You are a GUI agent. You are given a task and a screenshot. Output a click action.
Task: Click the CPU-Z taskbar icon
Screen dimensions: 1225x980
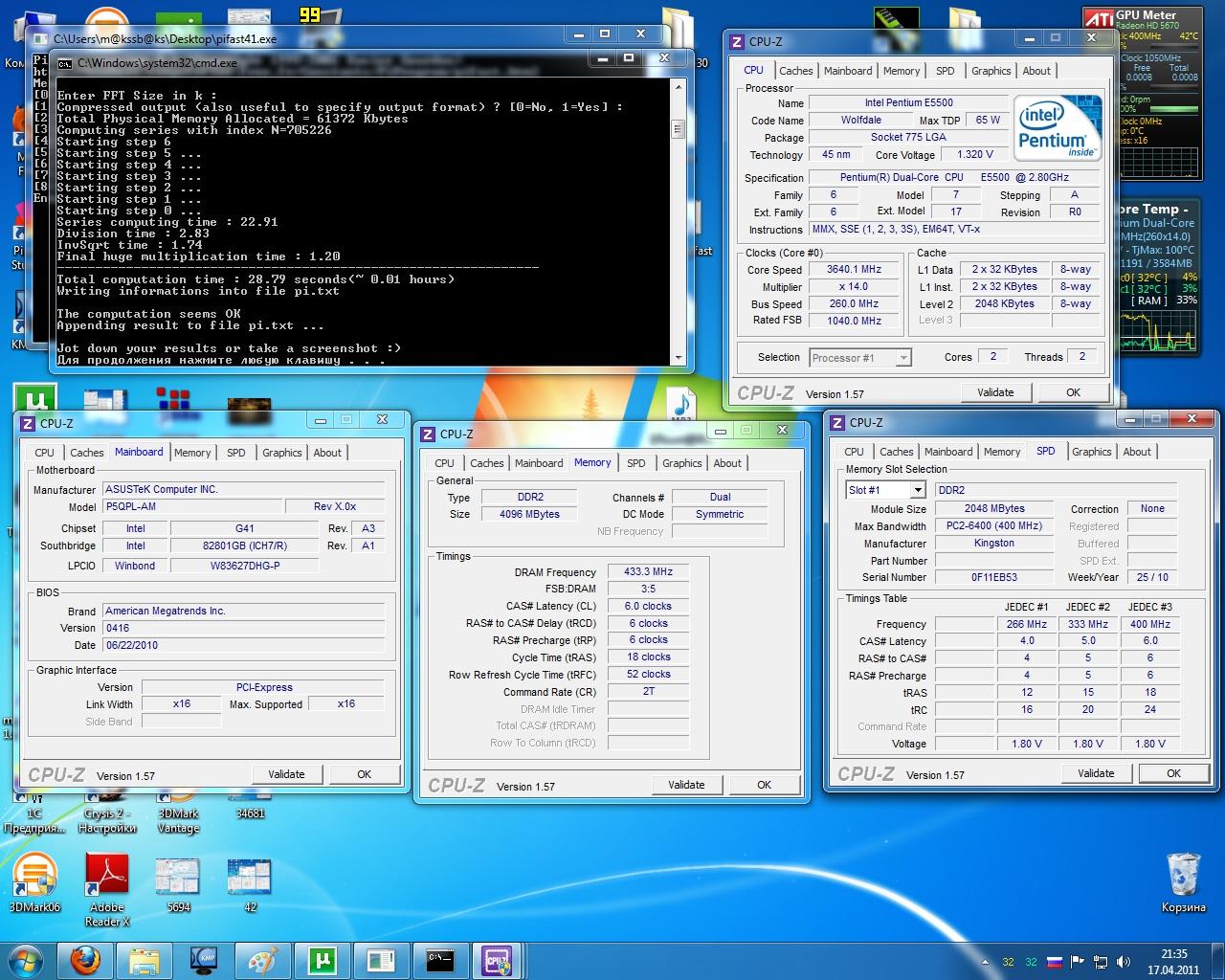point(498,960)
